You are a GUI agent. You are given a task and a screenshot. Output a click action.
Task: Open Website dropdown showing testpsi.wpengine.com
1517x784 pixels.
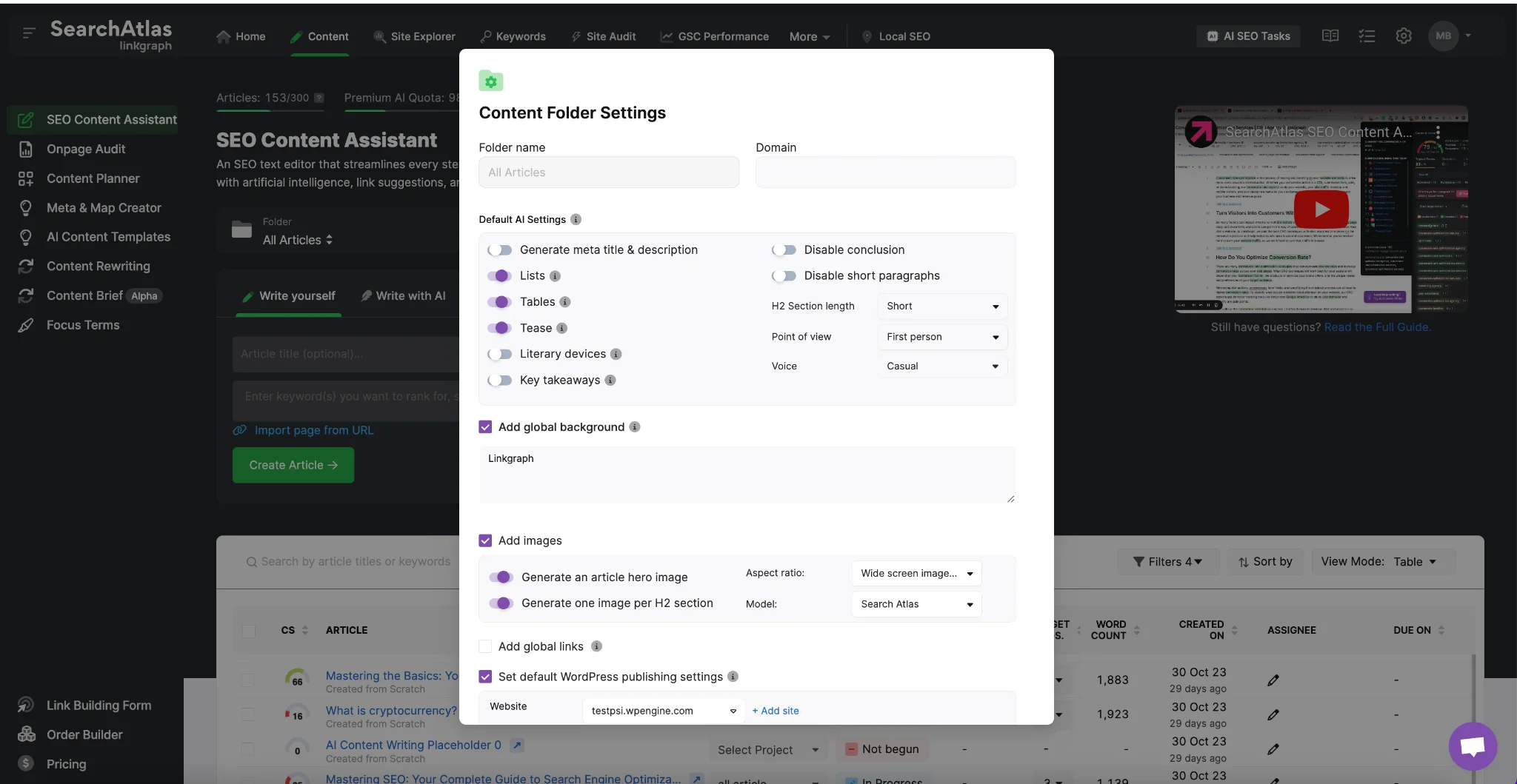(664, 711)
